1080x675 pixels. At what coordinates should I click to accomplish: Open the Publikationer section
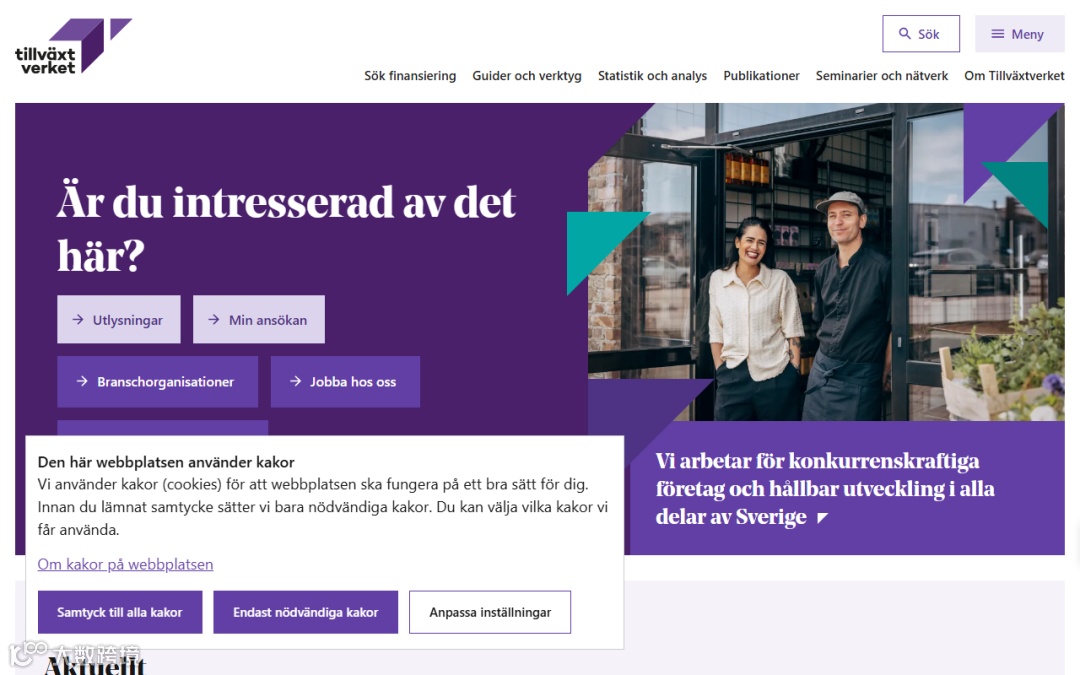[761, 76]
